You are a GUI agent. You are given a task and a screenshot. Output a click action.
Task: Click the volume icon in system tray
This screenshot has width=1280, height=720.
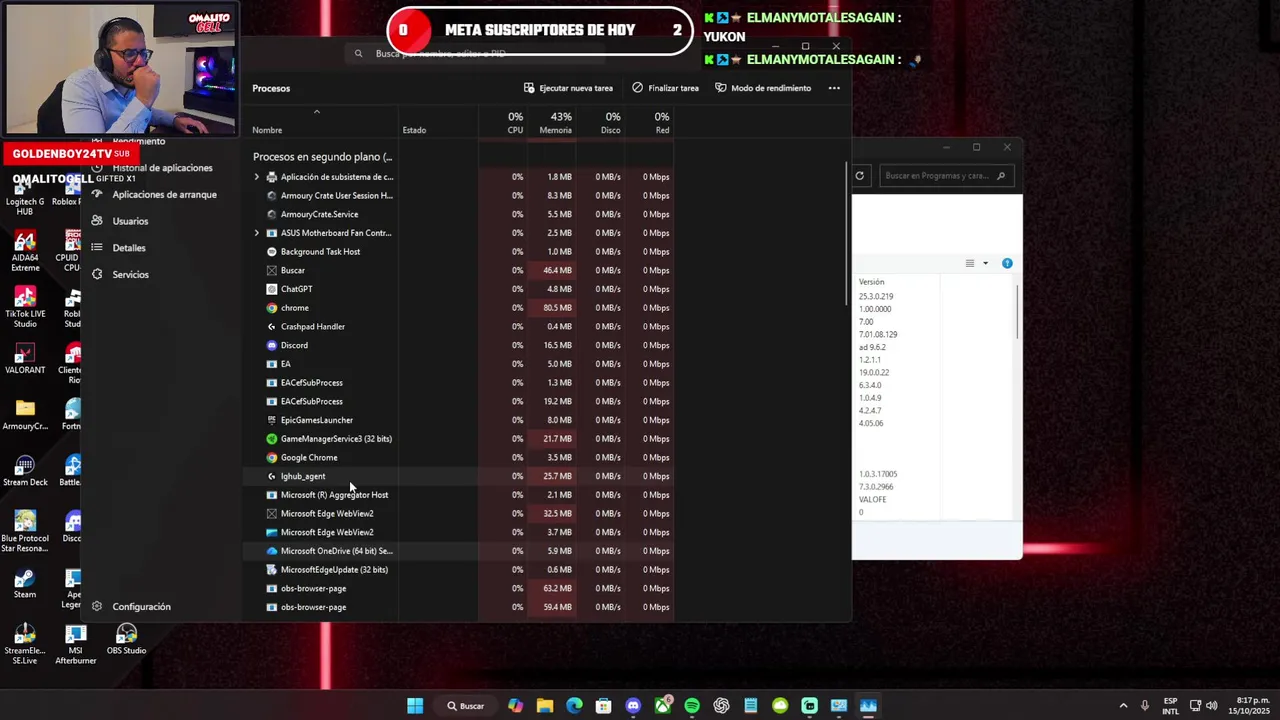1212,706
